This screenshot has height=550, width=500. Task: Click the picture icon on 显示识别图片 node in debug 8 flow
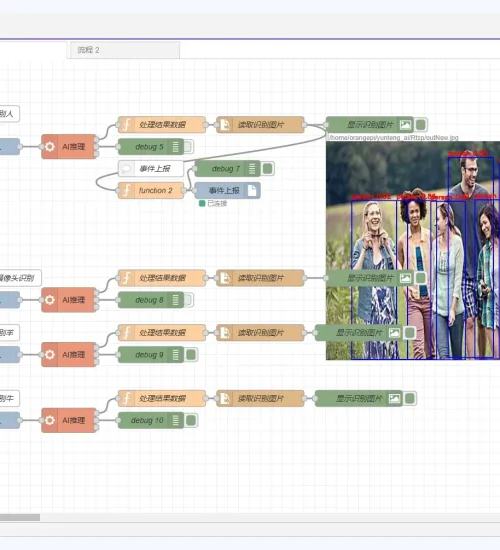tap(405, 278)
